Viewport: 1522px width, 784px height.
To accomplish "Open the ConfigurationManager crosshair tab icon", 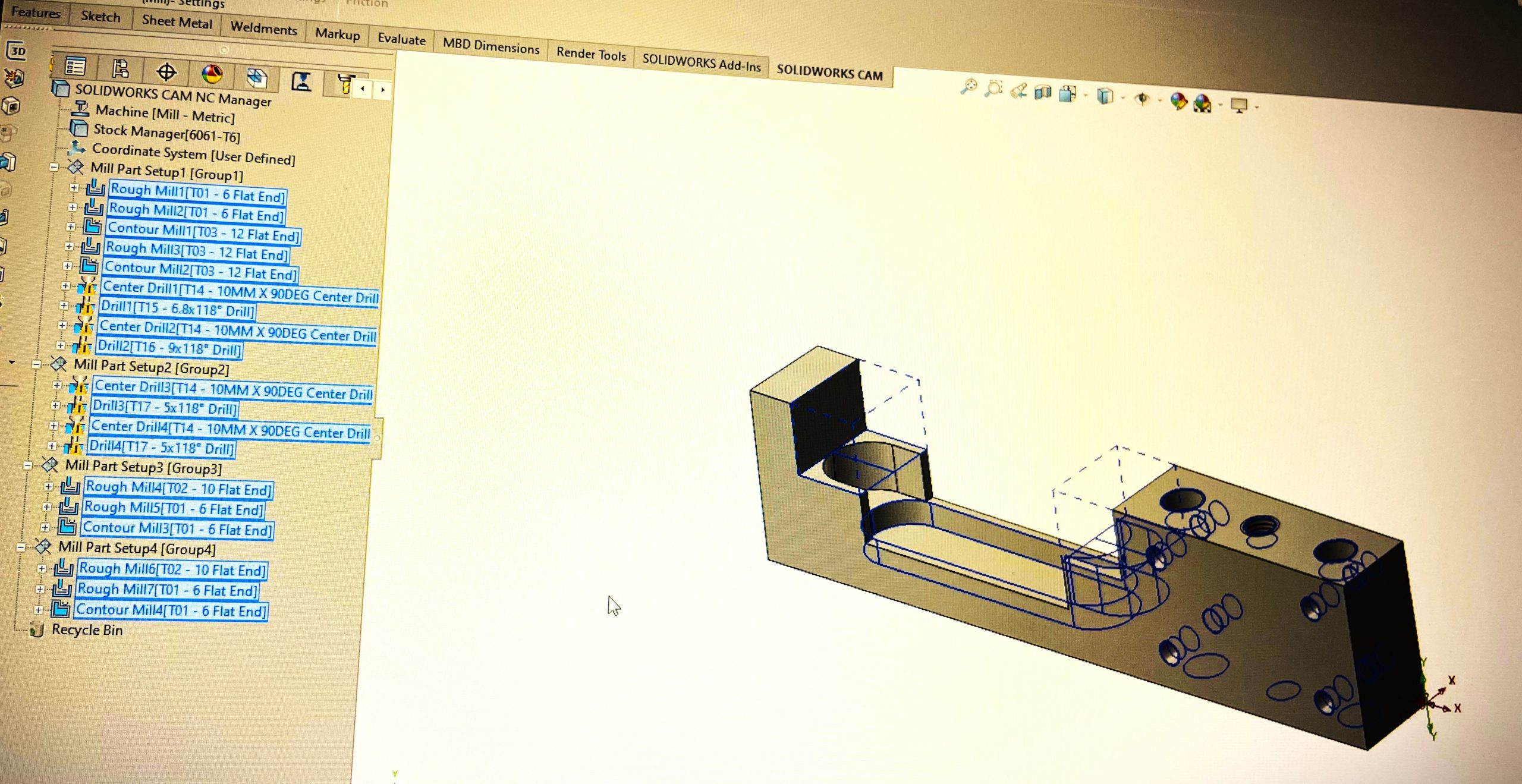I will (x=166, y=73).
